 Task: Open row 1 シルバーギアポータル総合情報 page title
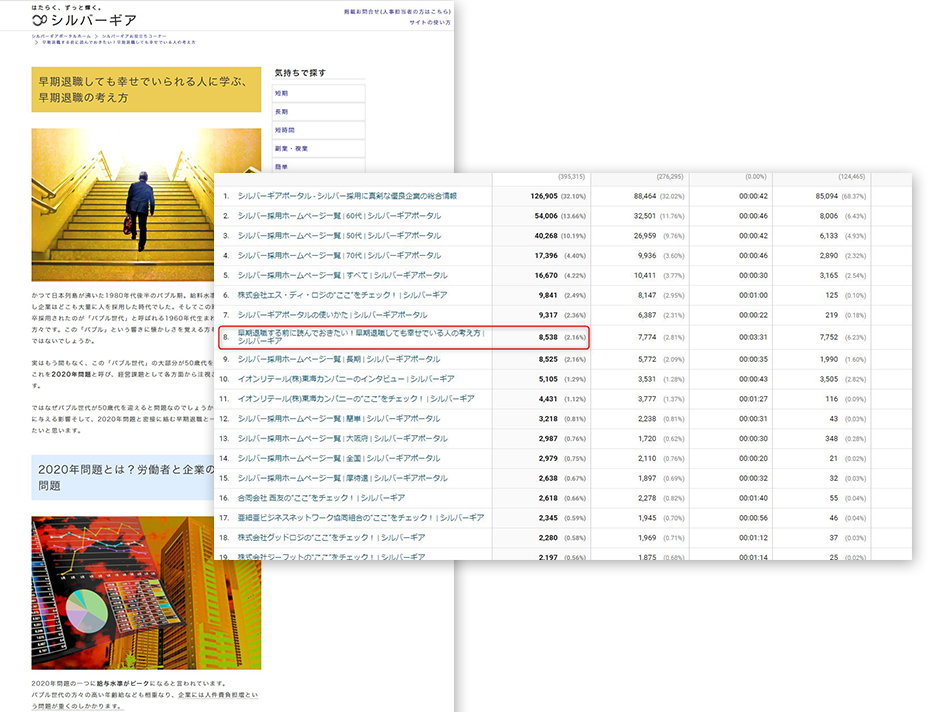point(347,196)
